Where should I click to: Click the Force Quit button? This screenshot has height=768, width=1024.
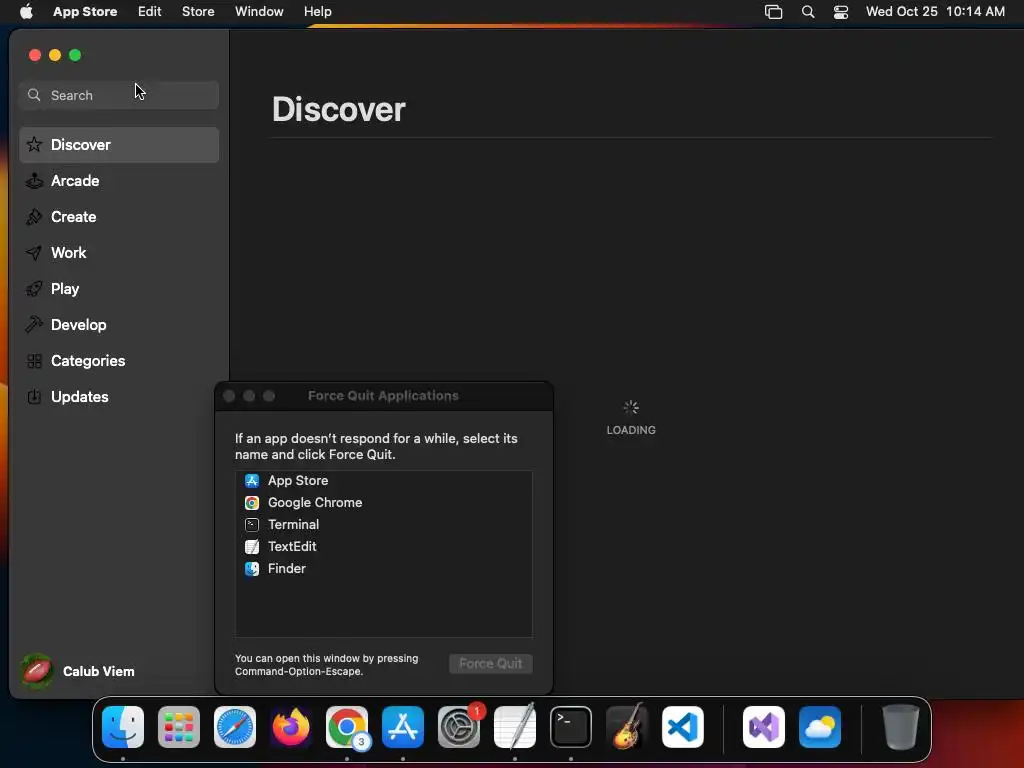[x=490, y=664]
